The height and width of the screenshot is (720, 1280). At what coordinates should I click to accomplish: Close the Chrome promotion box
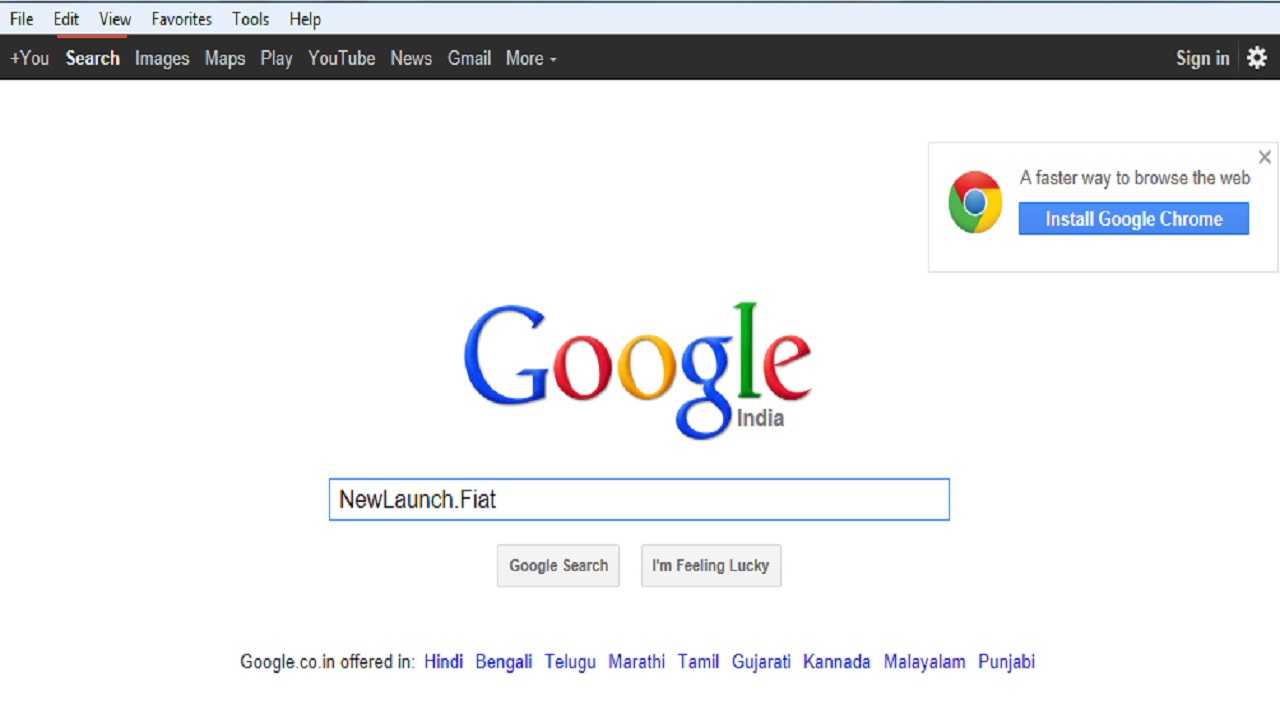[x=1264, y=157]
